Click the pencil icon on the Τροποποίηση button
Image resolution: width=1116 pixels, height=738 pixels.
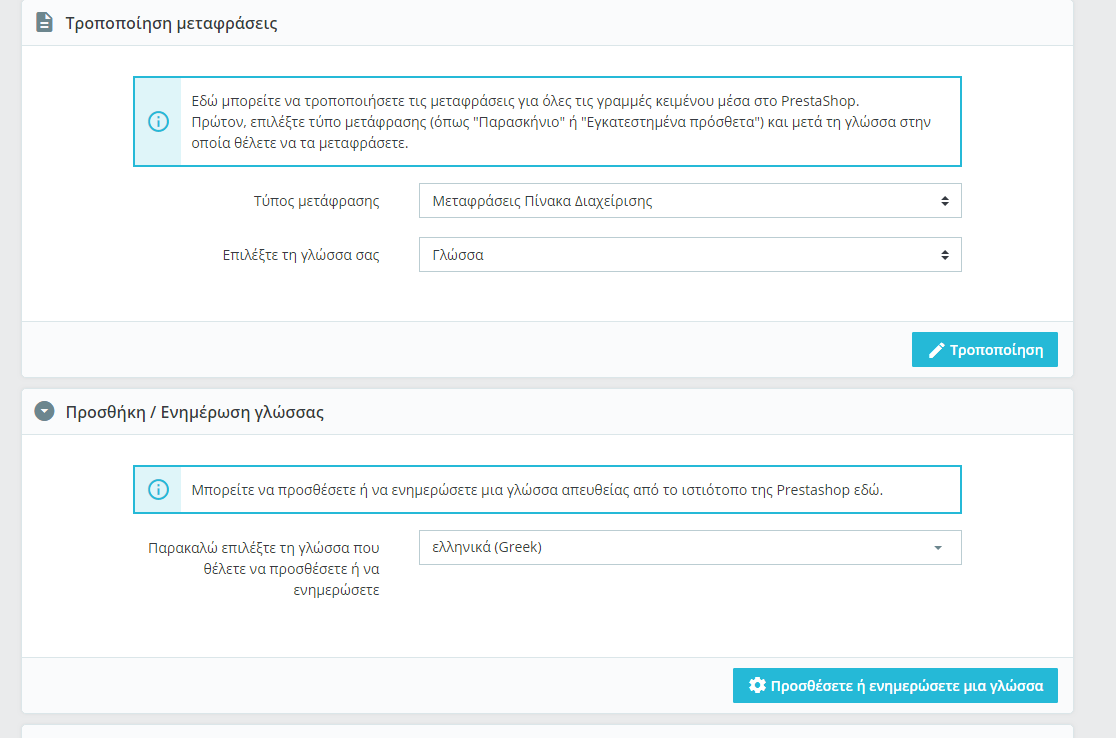tap(937, 350)
